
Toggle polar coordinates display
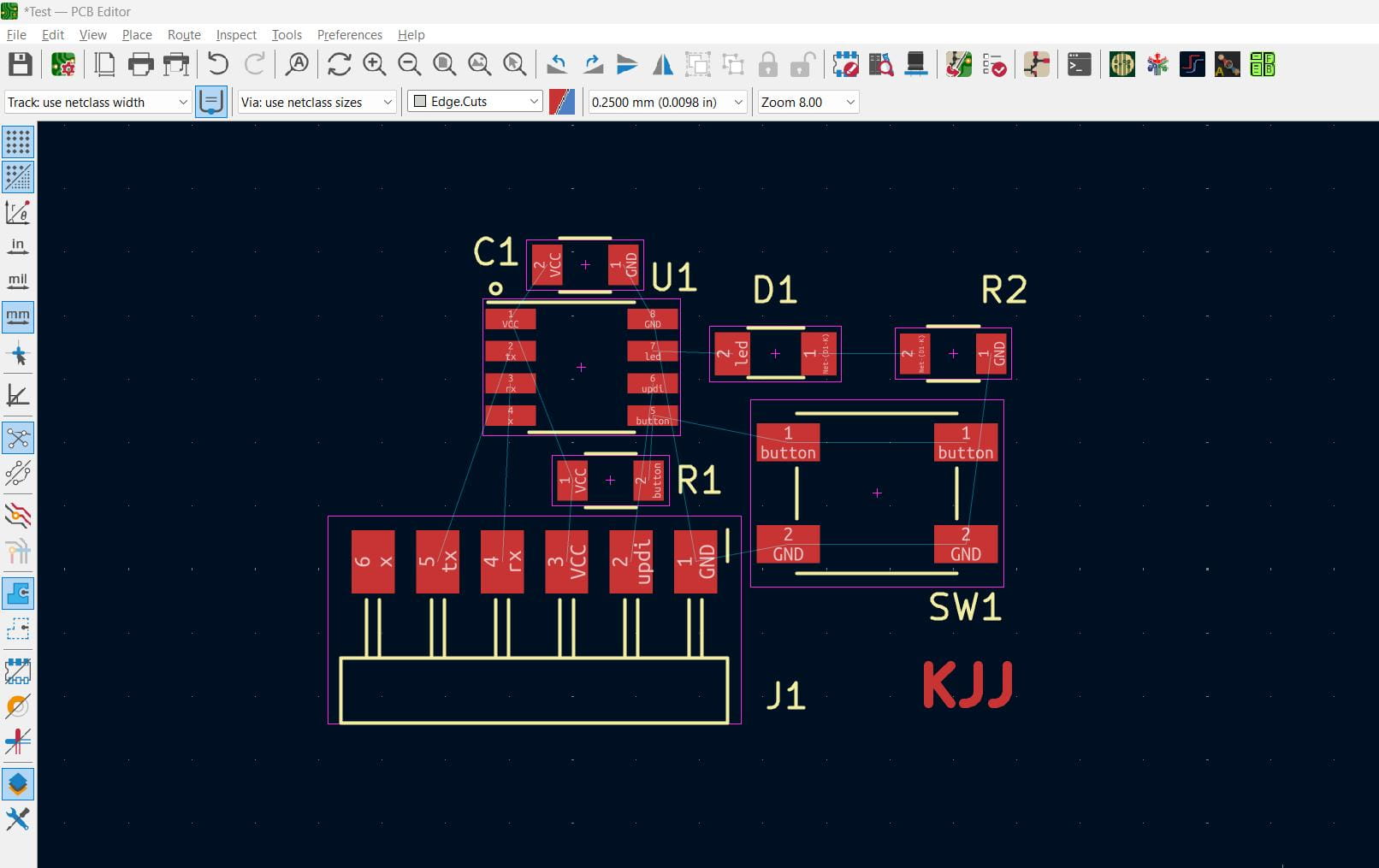(17, 211)
